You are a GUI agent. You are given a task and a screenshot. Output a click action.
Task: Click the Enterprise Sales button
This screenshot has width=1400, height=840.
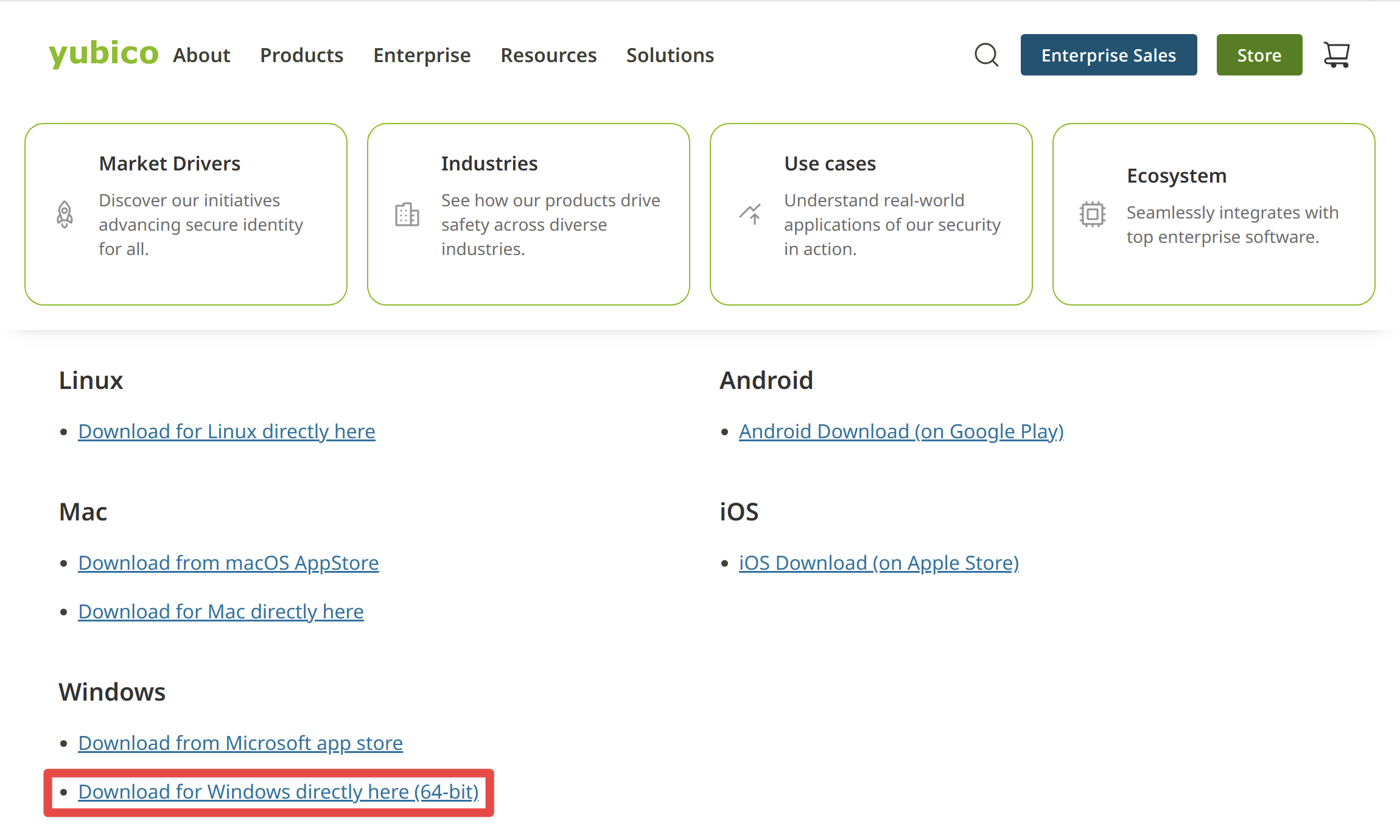1109,55
